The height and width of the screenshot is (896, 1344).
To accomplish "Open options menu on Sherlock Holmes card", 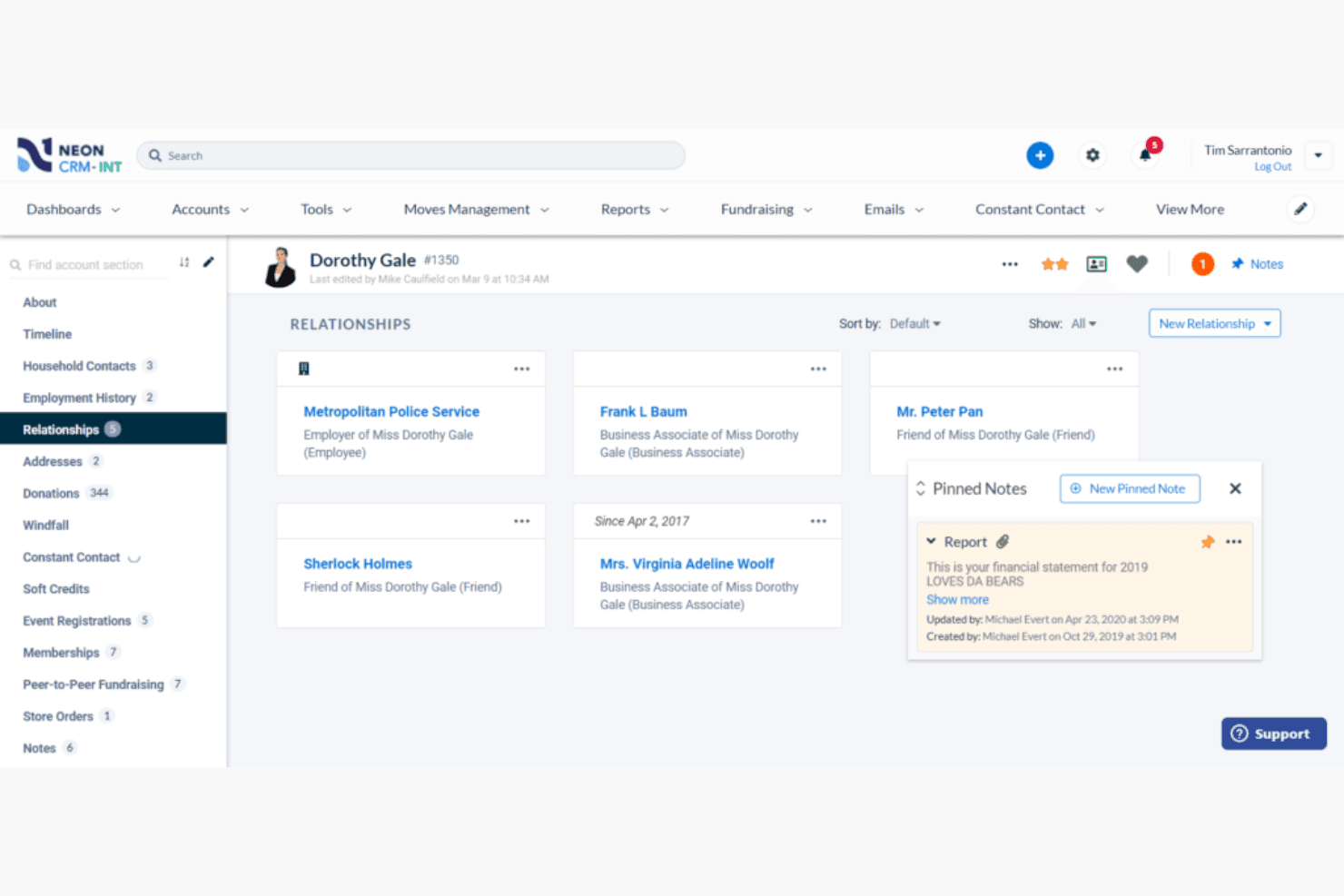I will [x=521, y=521].
